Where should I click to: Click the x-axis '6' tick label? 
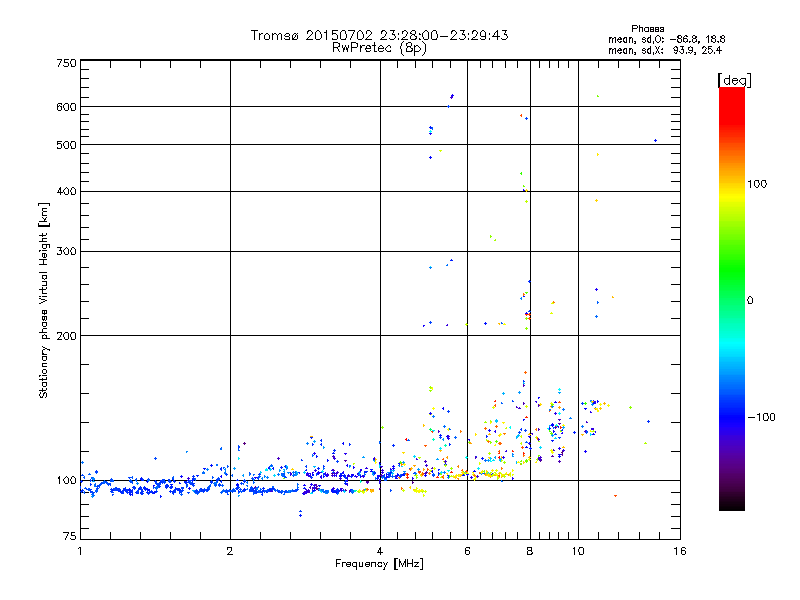click(467, 551)
